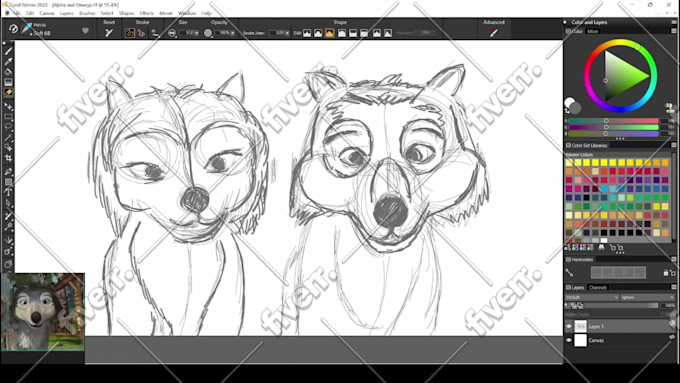
Task: Open the Advanced brush controls icon
Action: 494,33
